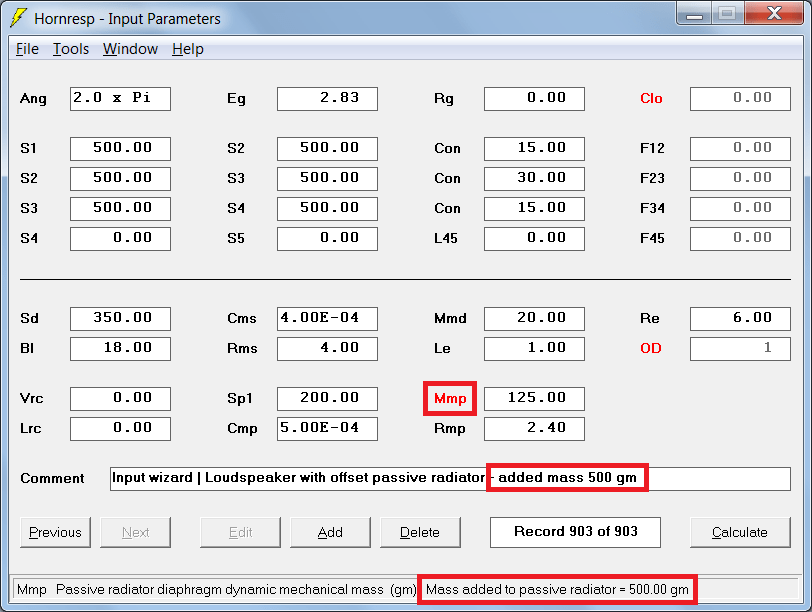812x612 pixels.
Task: Click the first-row S2 value 500.00
Action: [327, 149]
